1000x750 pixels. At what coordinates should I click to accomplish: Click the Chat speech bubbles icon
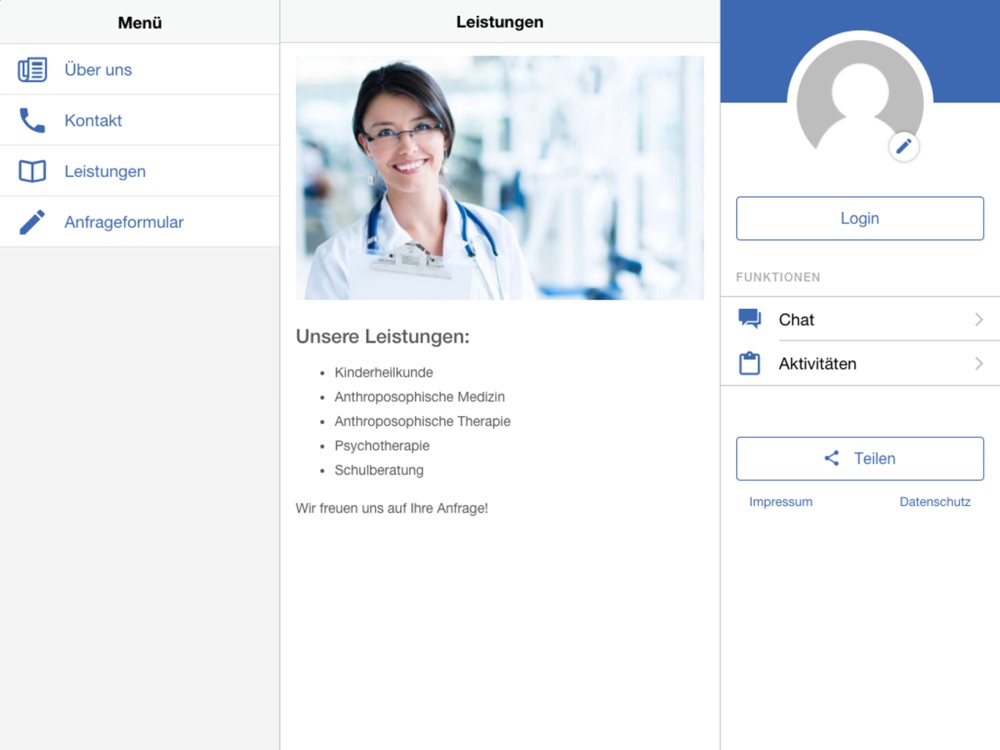(x=749, y=318)
